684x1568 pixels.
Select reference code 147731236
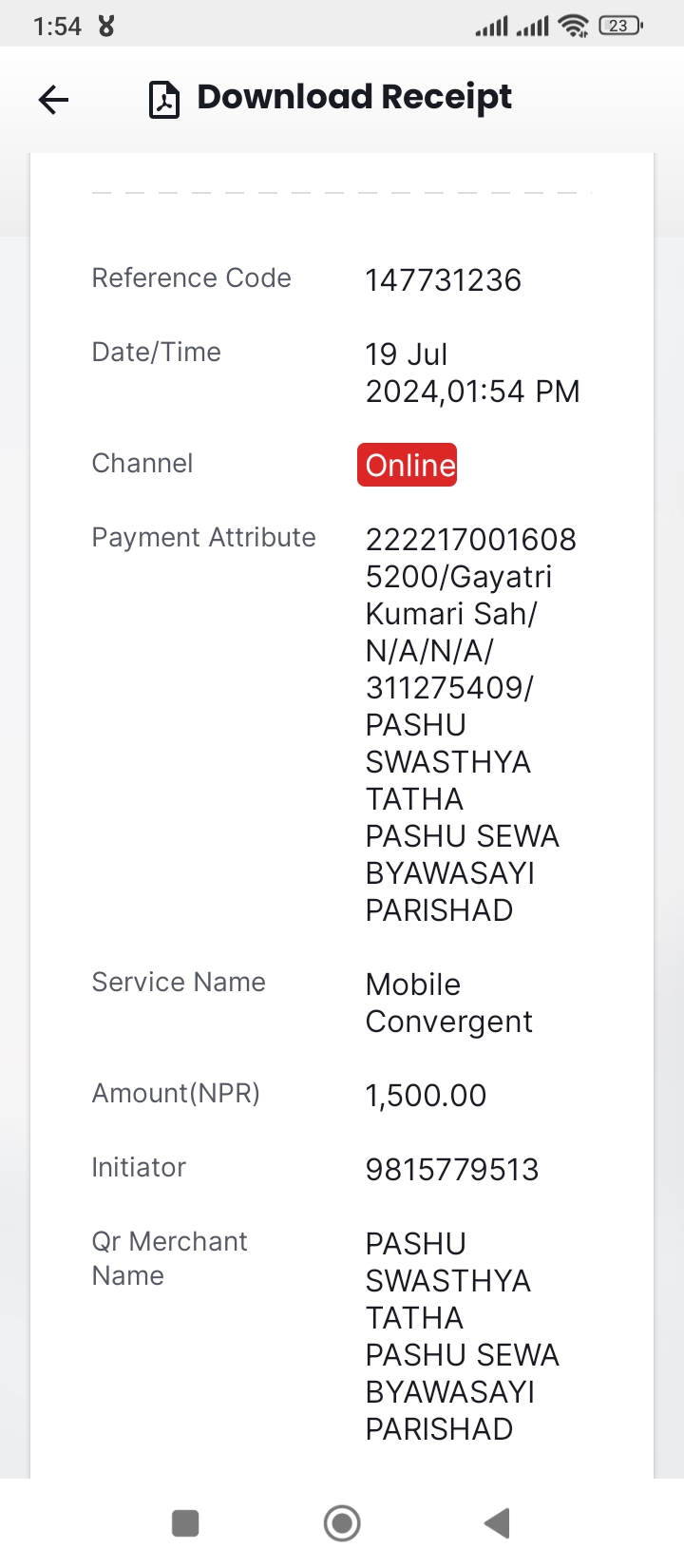coord(444,280)
